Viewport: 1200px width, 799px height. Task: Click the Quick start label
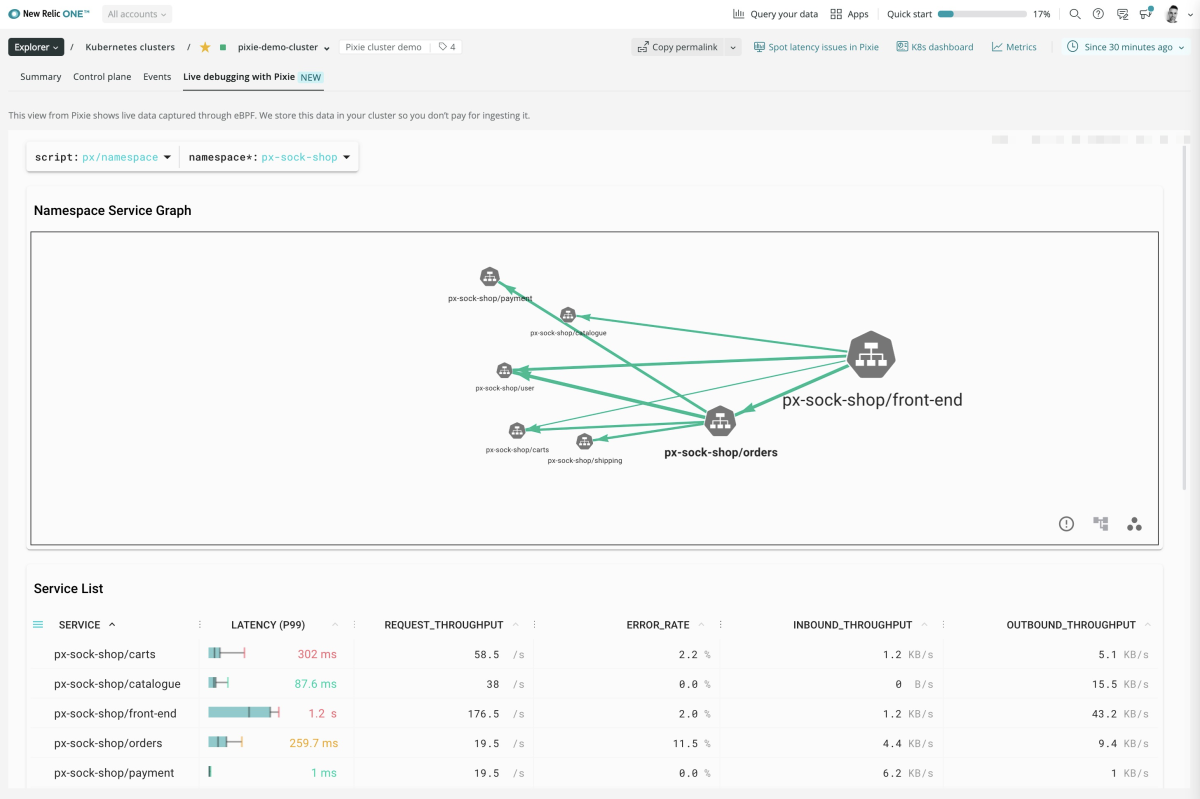[909, 14]
